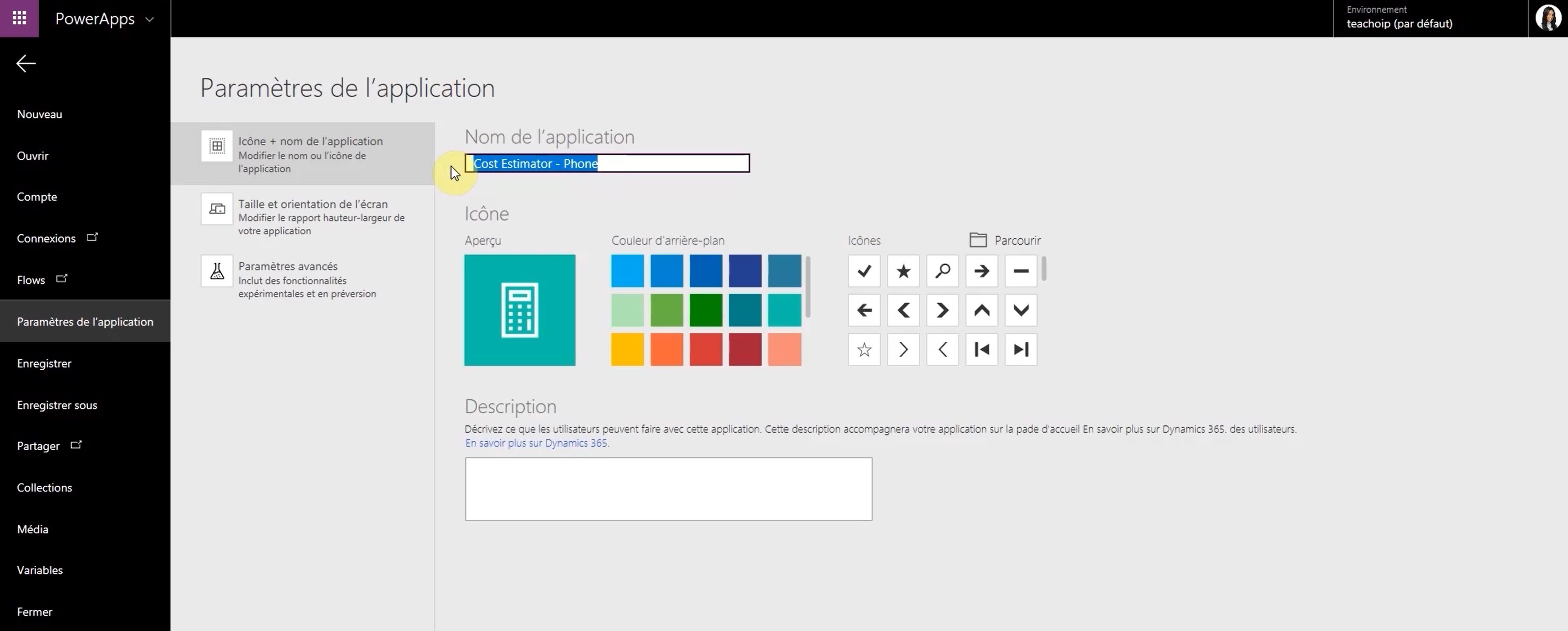1568x631 pixels.
Task: Pick the light blue background color
Action: (x=627, y=271)
